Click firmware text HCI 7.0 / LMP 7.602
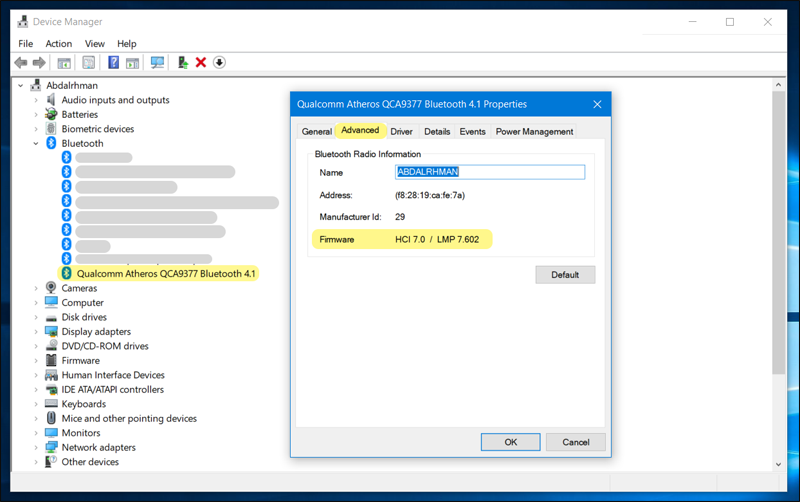800x502 pixels. coord(437,240)
